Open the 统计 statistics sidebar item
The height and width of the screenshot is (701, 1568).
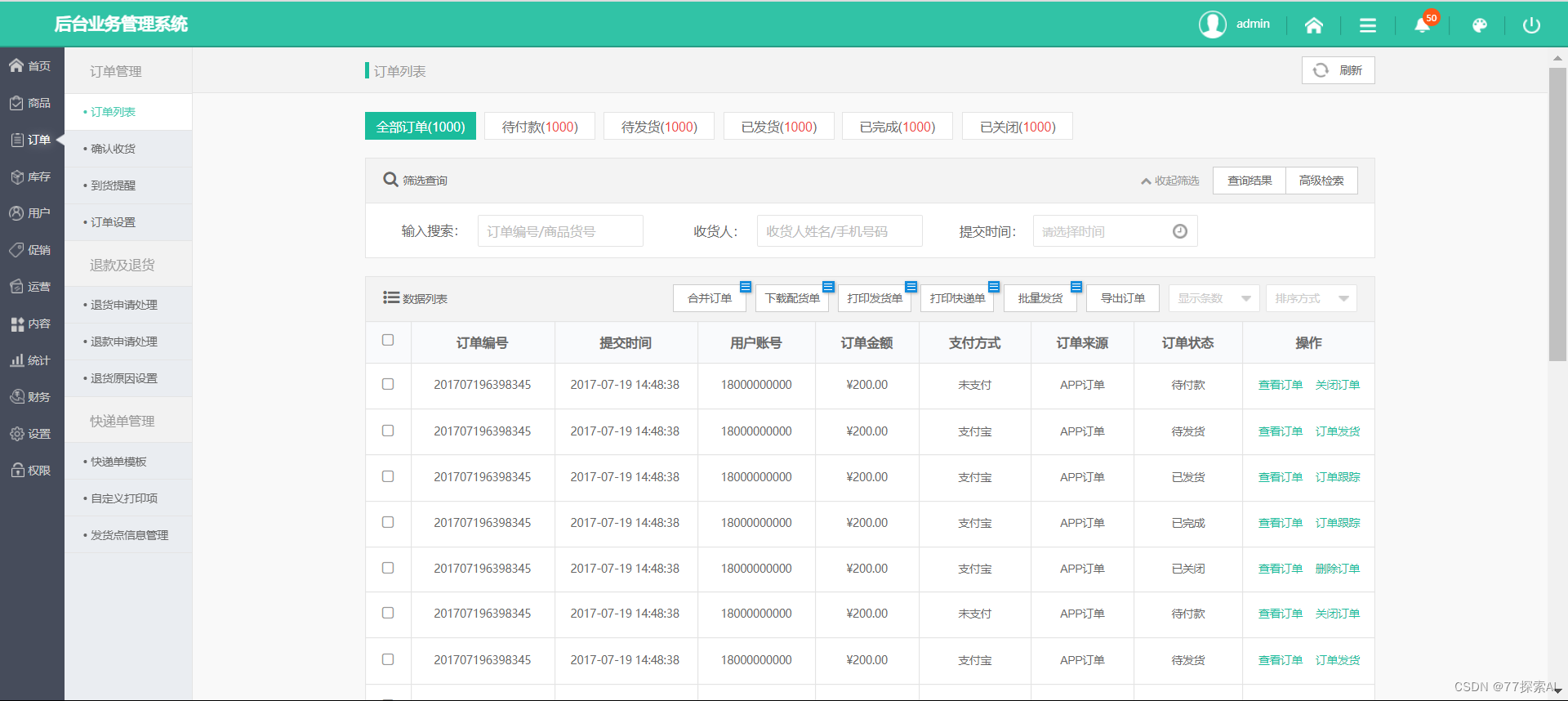tap(32, 360)
